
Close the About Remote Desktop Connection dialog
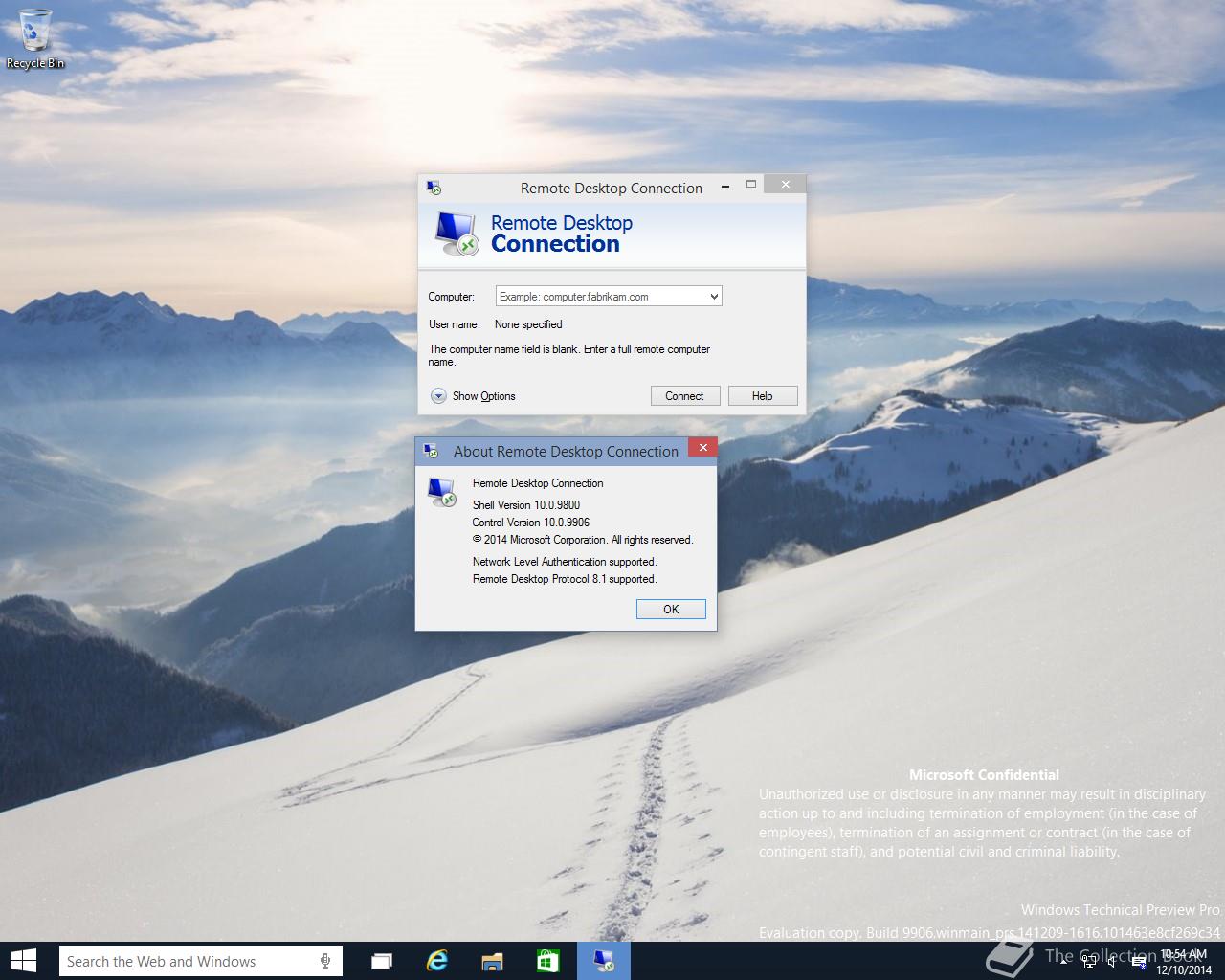point(702,447)
